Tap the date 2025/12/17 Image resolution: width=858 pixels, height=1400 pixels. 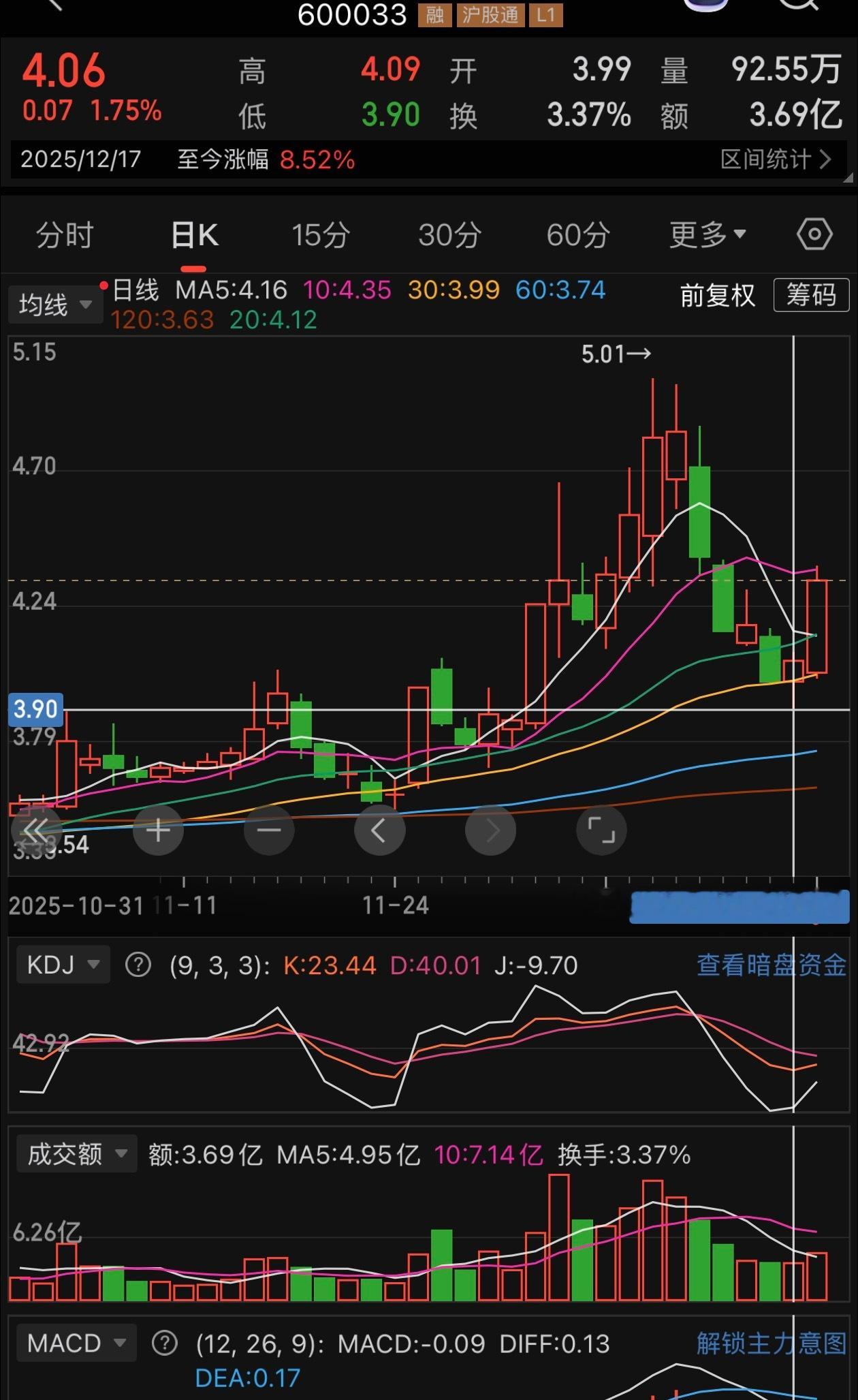tap(80, 159)
